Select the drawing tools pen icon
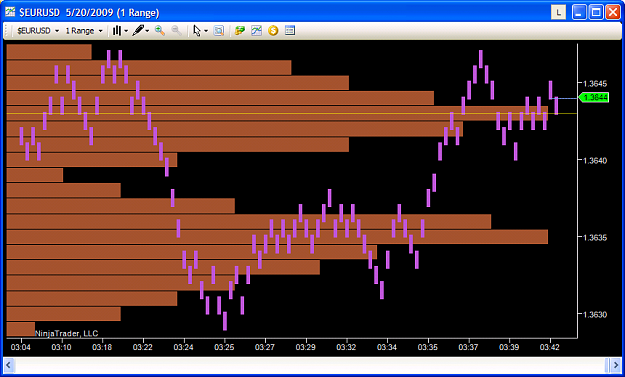 coord(138,31)
